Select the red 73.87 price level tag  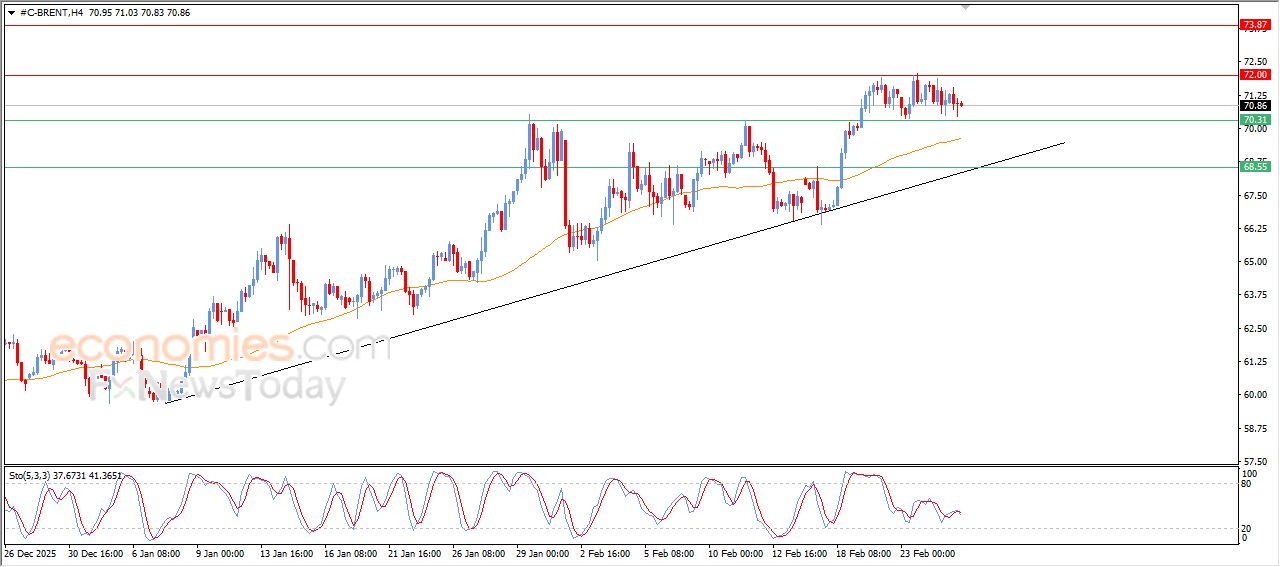pos(1254,24)
